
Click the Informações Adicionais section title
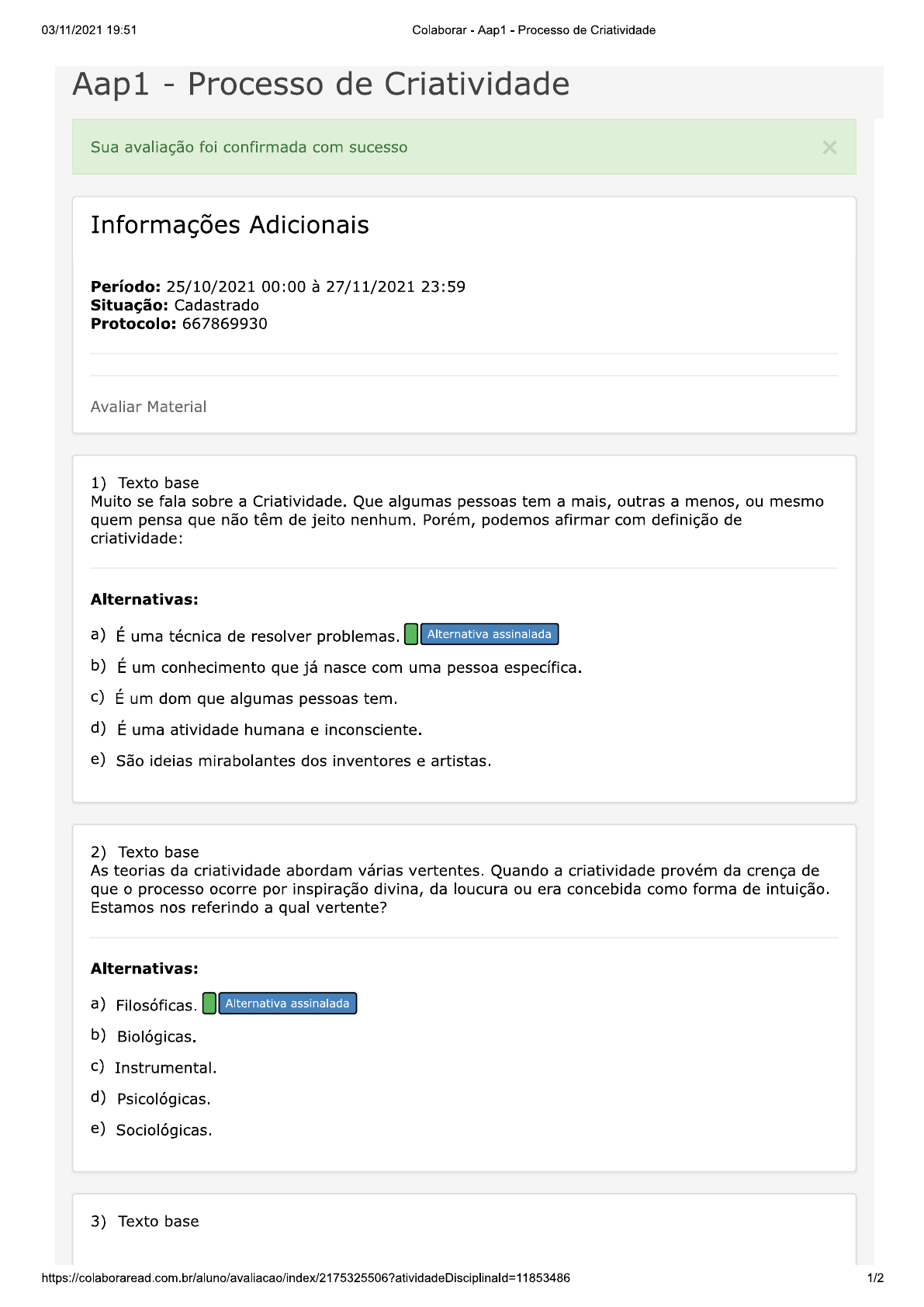click(230, 225)
